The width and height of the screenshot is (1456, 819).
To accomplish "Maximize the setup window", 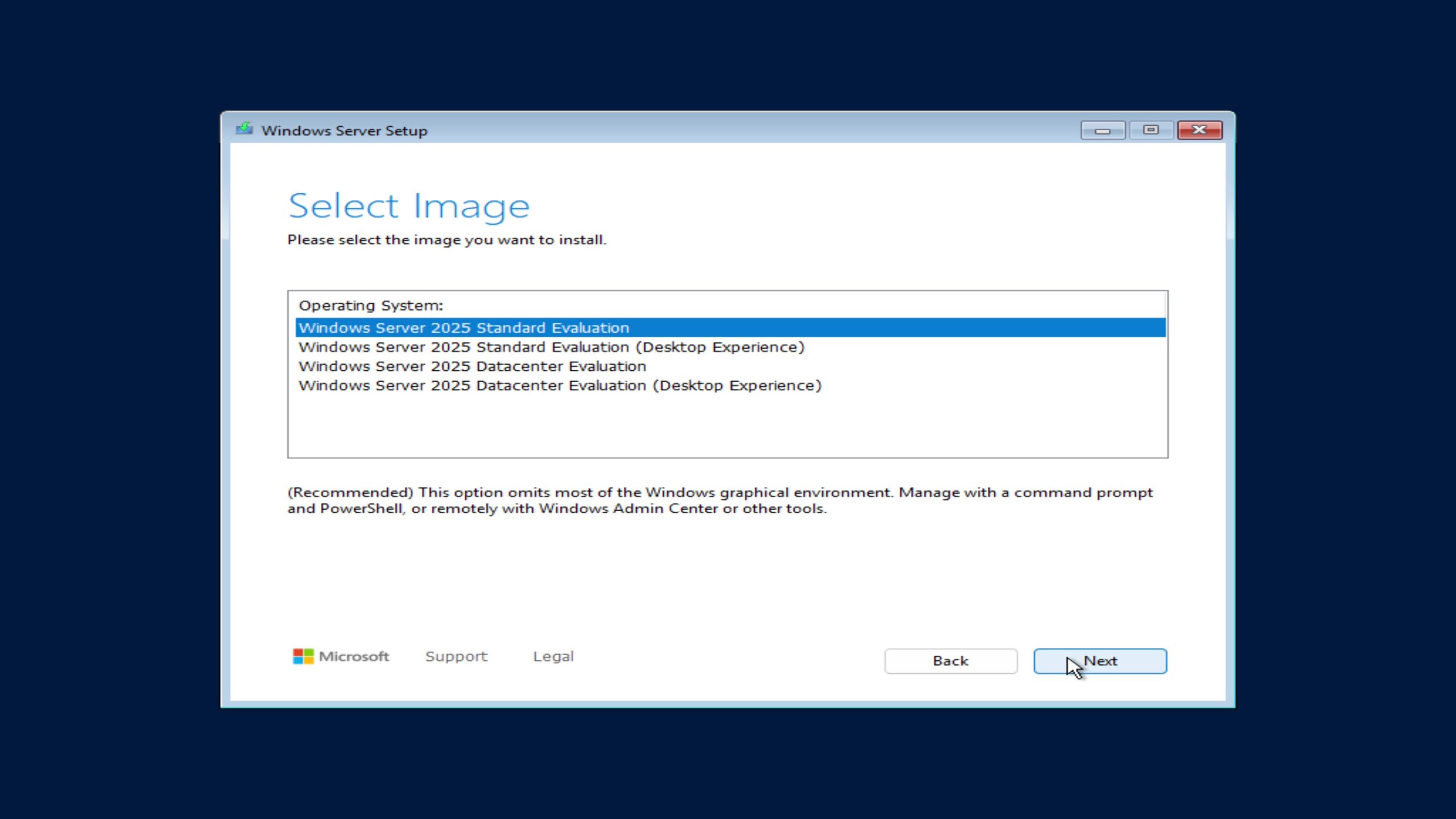I will 1151,130.
